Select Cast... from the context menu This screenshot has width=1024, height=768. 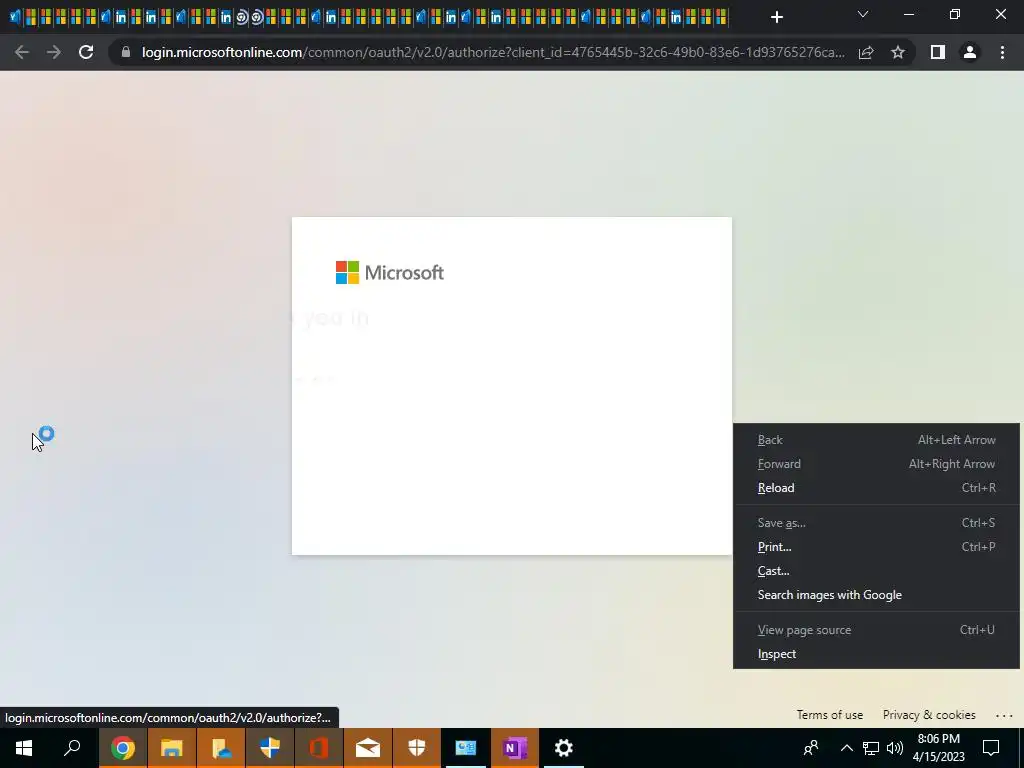pos(876,571)
